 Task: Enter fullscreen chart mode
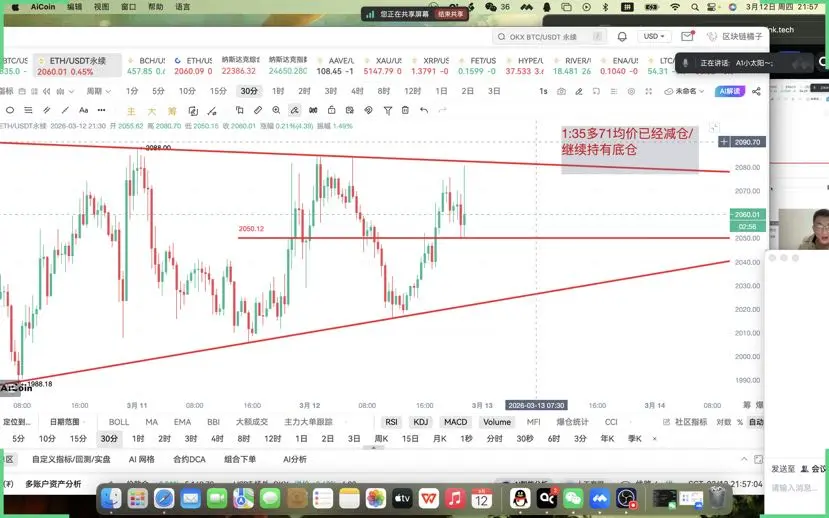pyautogui.click(x=649, y=91)
